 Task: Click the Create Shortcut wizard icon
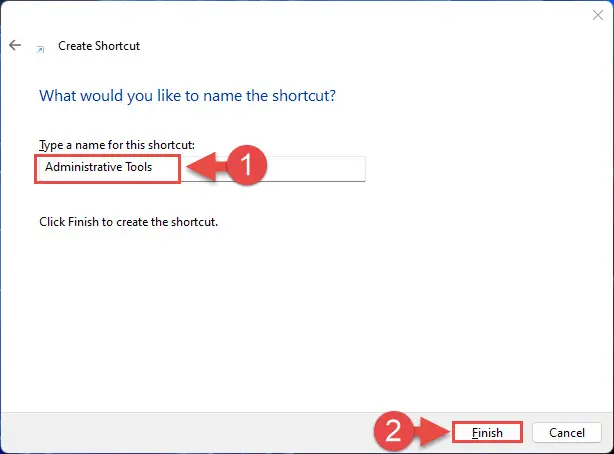[x=40, y=49]
